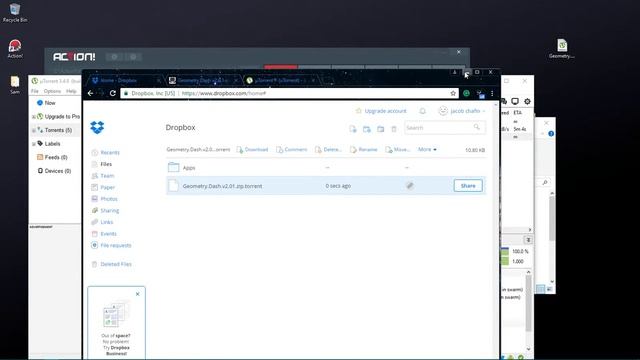Bookmark this page with the star
This screenshot has height=360, width=640.
click(453, 93)
